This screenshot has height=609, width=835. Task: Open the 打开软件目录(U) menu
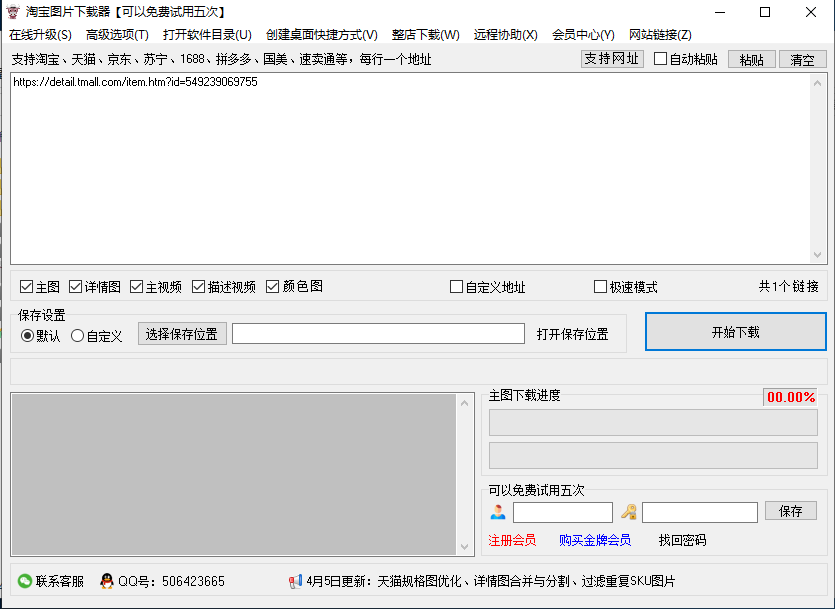tap(207, 35)
